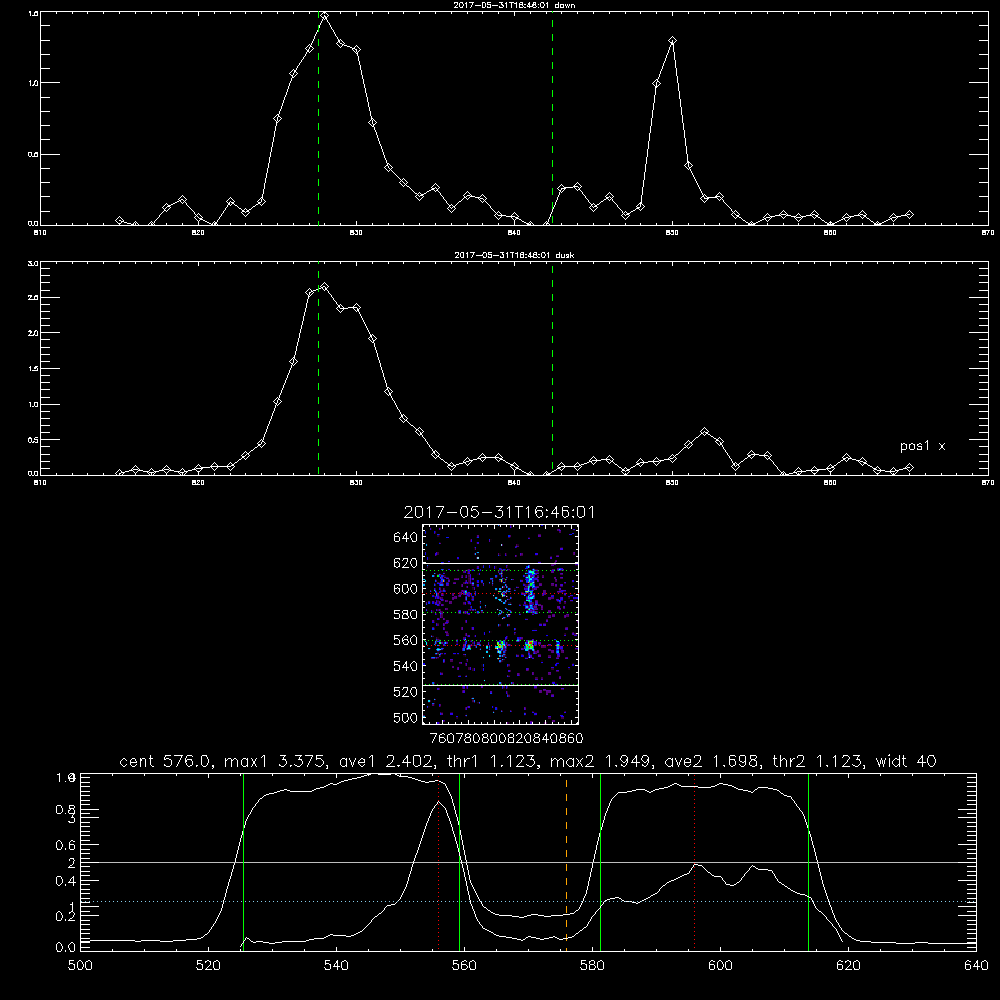This screenshot has height=1000, width=1000.
Task: Click the '600' label on bottom plot x-axis
Action: [721, 966]
